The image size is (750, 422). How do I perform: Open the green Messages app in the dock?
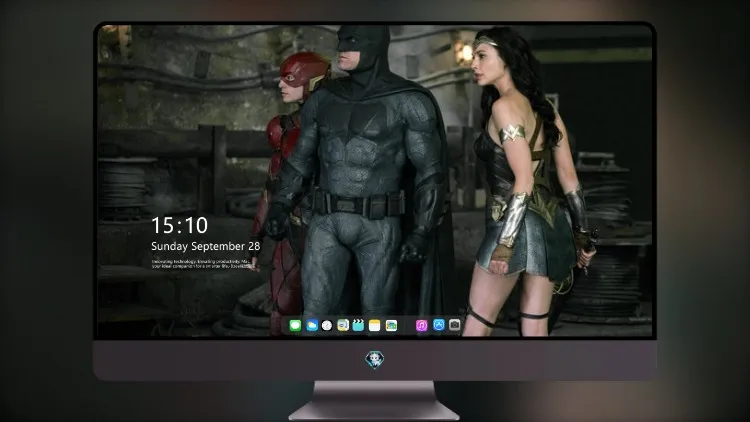pyautogui.click(x=295, y=325)
